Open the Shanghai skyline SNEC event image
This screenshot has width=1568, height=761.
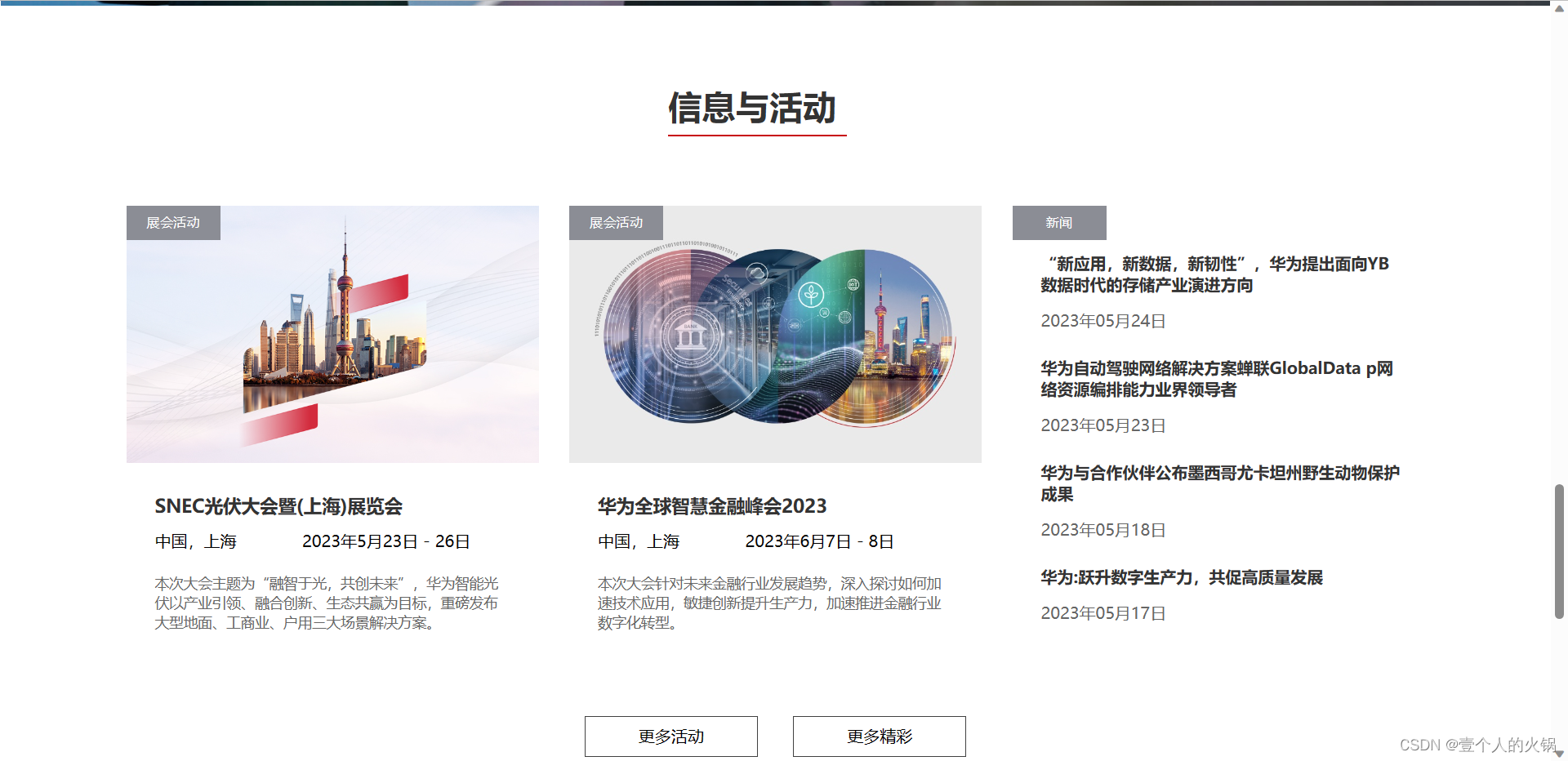[332, 335]
